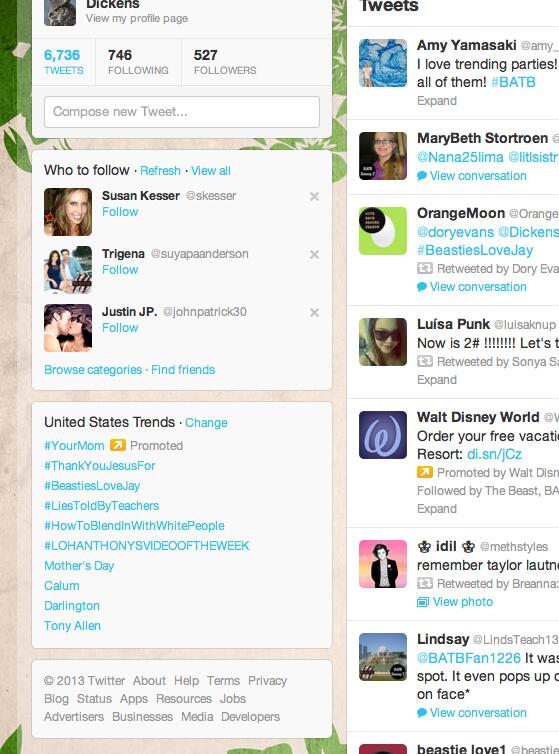
Task: Follow Trigena
Action: coord(120,270)
